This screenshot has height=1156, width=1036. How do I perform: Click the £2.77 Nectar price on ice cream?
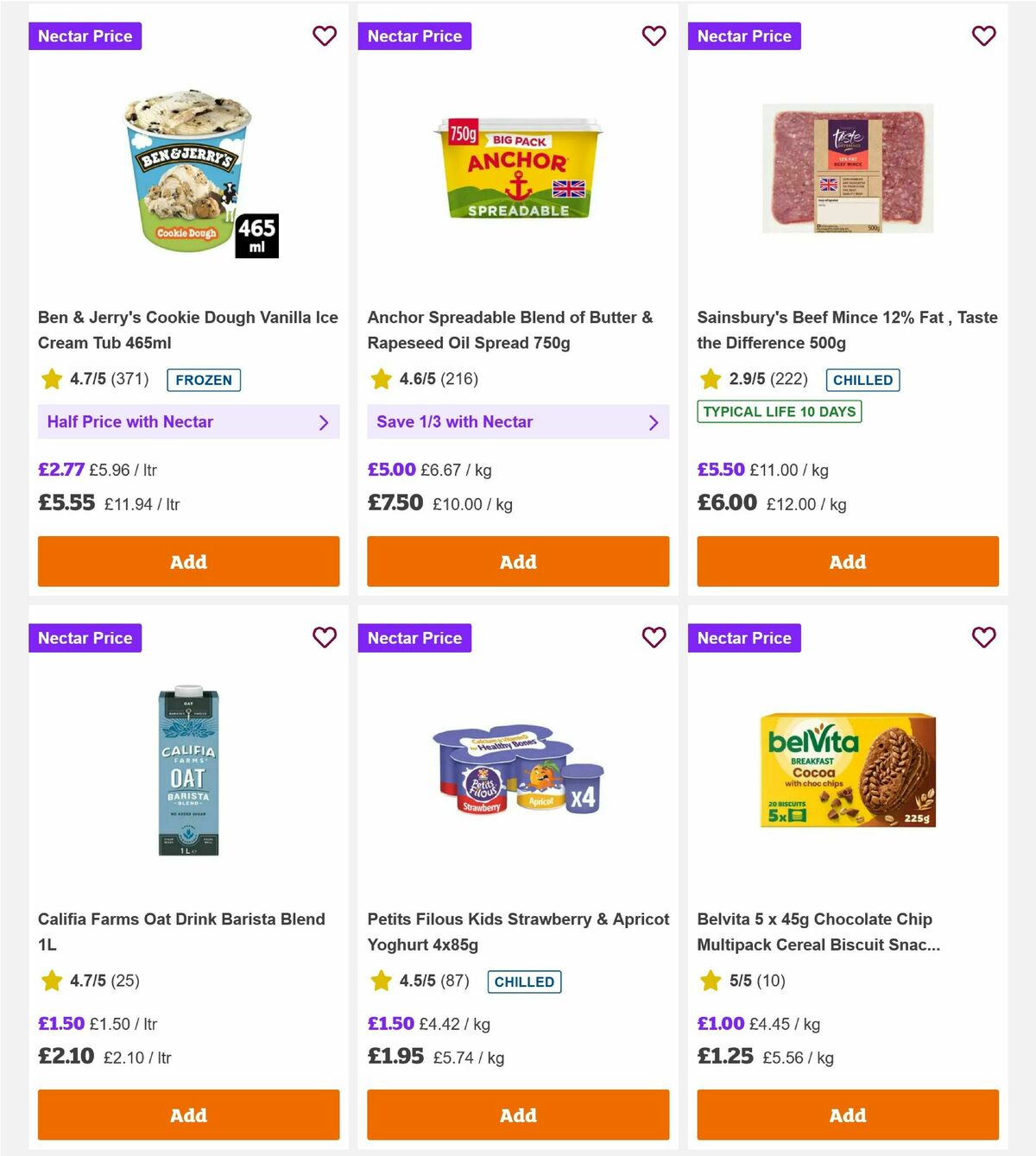click(x=60, y=469)
